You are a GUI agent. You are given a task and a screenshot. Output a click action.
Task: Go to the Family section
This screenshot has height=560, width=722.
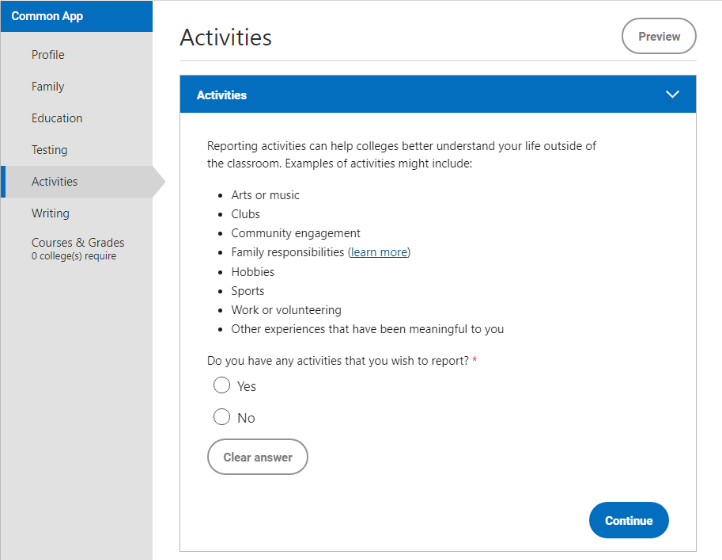(x=48, y=87)
